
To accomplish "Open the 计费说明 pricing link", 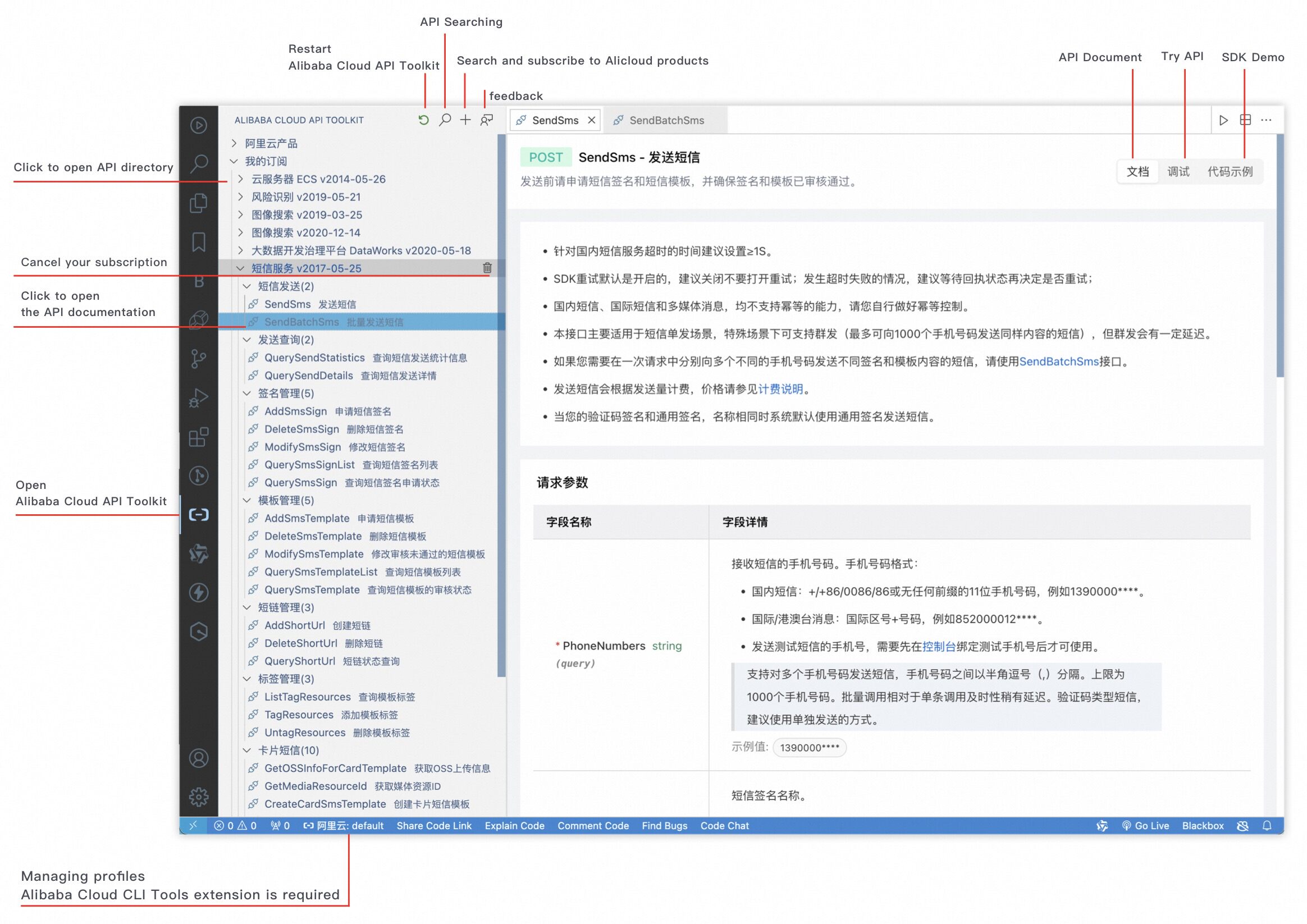I will [781, 390].
